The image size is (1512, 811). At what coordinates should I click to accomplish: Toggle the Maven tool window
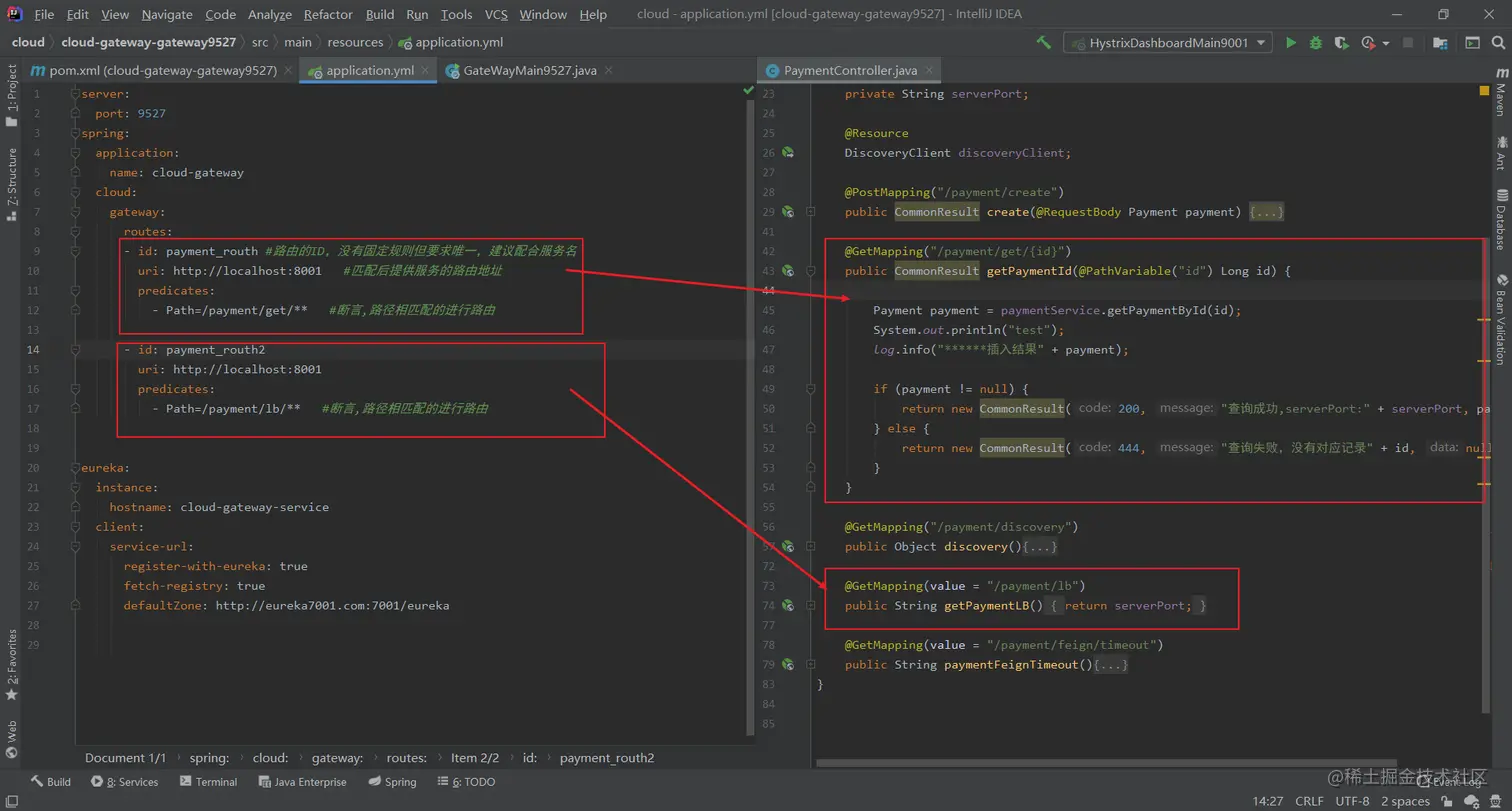pos(1501,92)
